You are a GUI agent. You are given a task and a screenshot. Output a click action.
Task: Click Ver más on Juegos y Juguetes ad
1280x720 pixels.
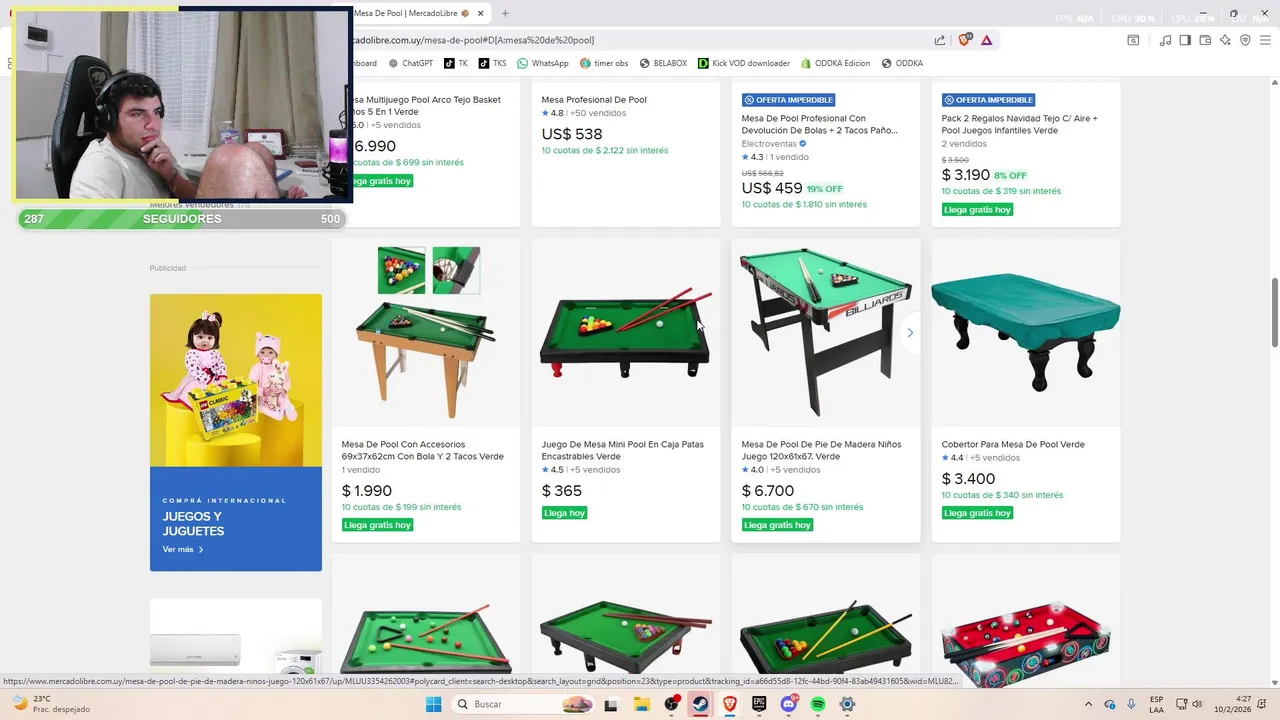tap(183, 549)
